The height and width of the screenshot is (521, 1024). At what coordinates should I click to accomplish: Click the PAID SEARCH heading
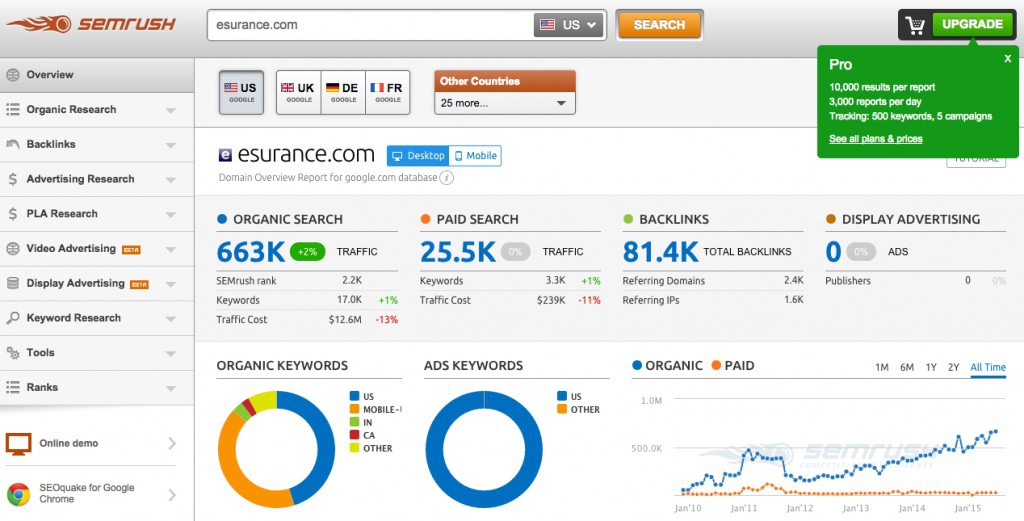click(477, 219)
